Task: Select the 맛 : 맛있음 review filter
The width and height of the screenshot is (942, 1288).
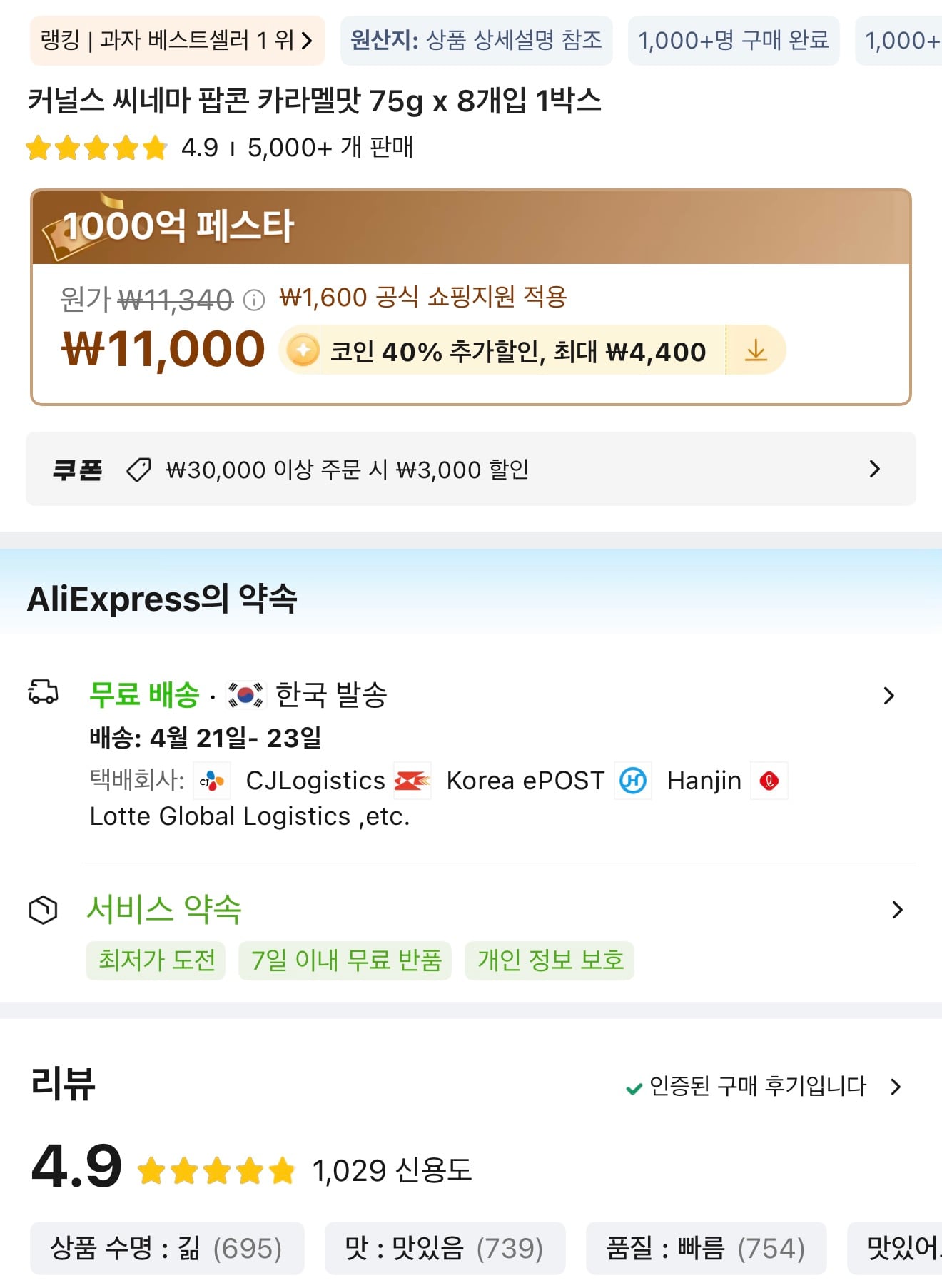Action: coord(444,1248)
